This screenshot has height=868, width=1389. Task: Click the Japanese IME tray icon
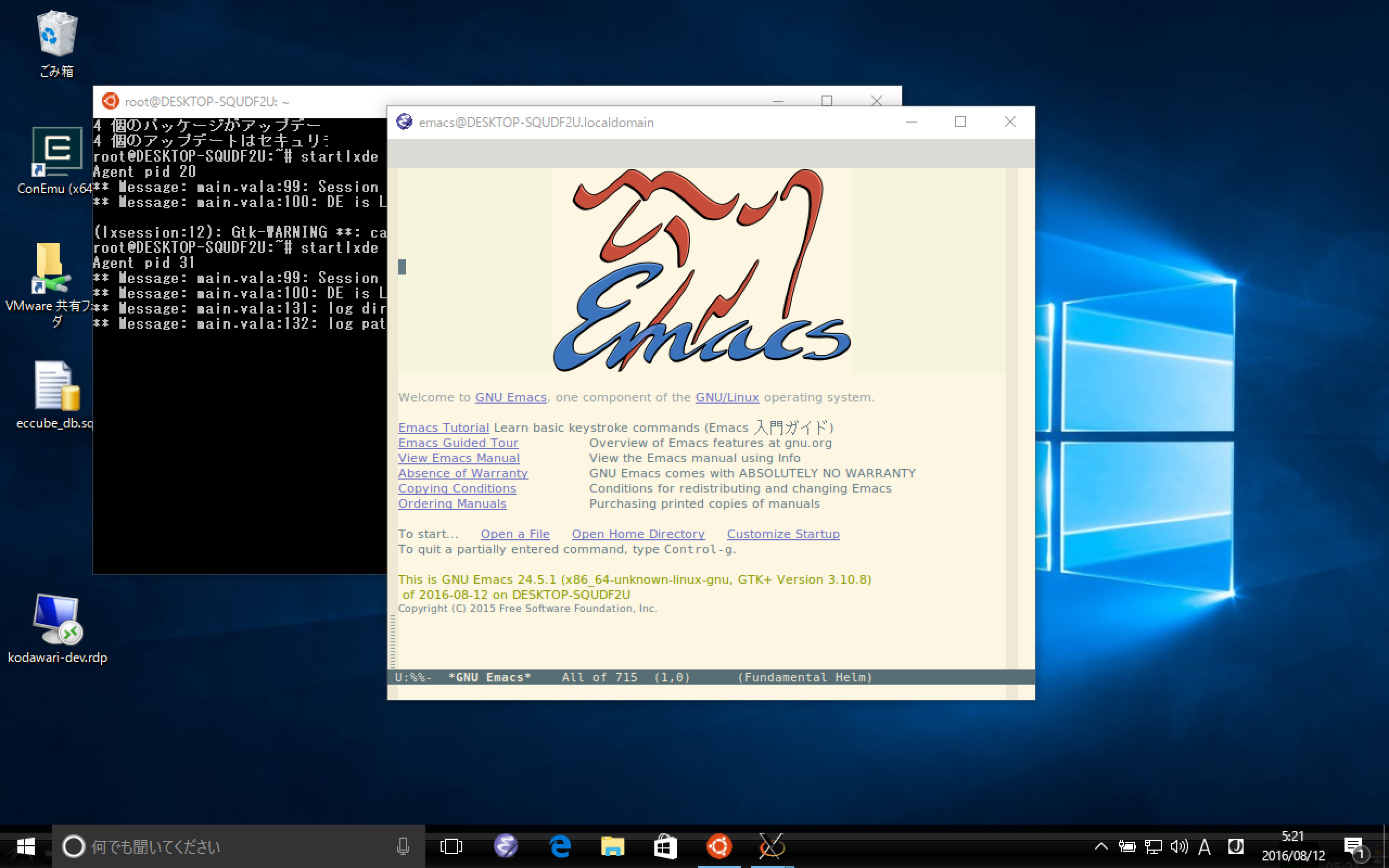click(1235, 846)
